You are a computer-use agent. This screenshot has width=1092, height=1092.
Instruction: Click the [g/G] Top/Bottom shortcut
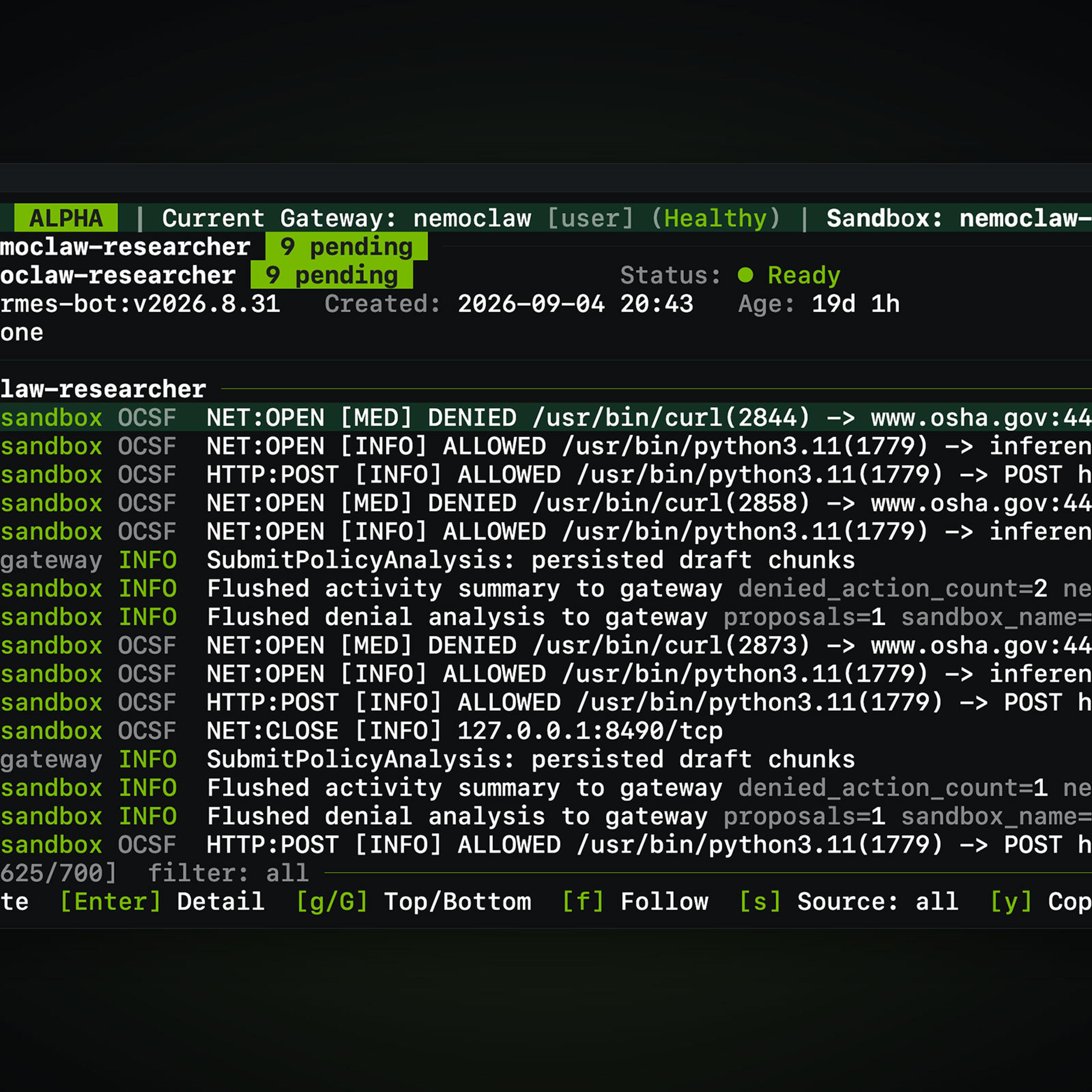coord(414,901)
